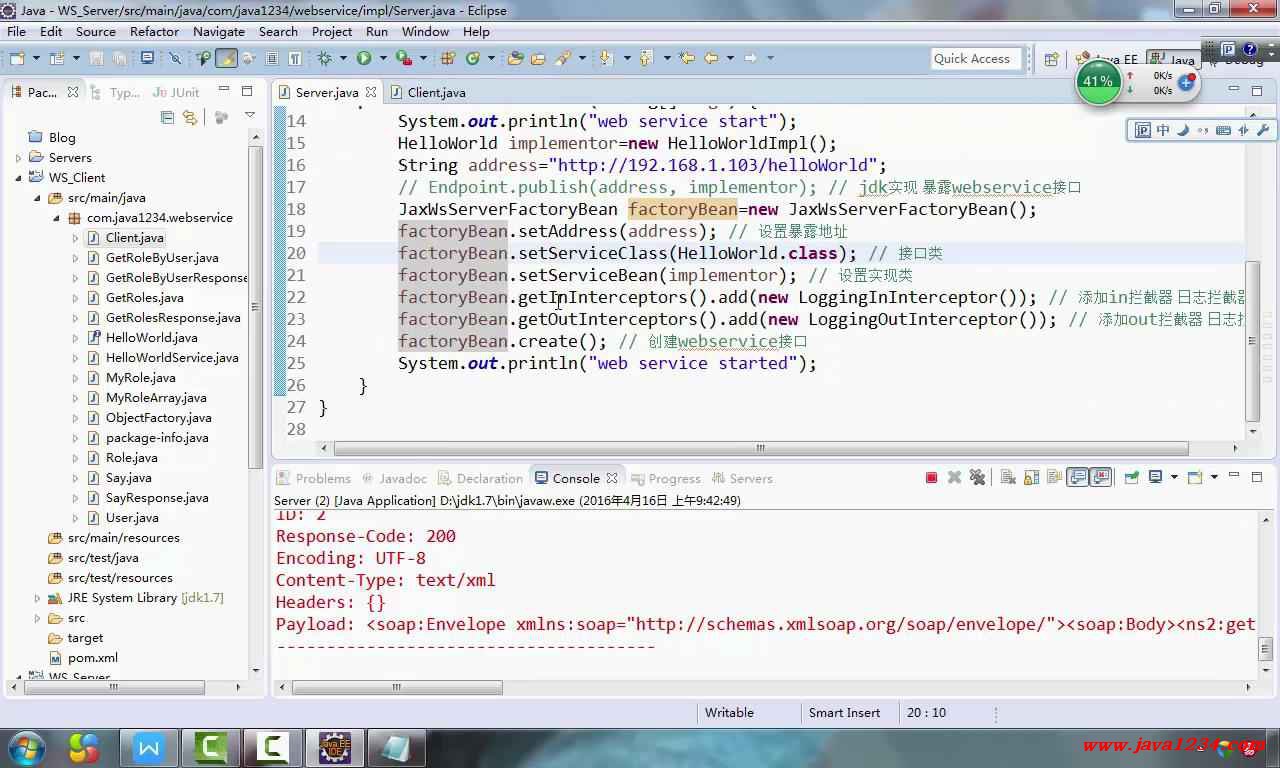The image size is (1280, 768).
Task: Open the Open Console dropdown arrow
Action: click(1214, 478)
